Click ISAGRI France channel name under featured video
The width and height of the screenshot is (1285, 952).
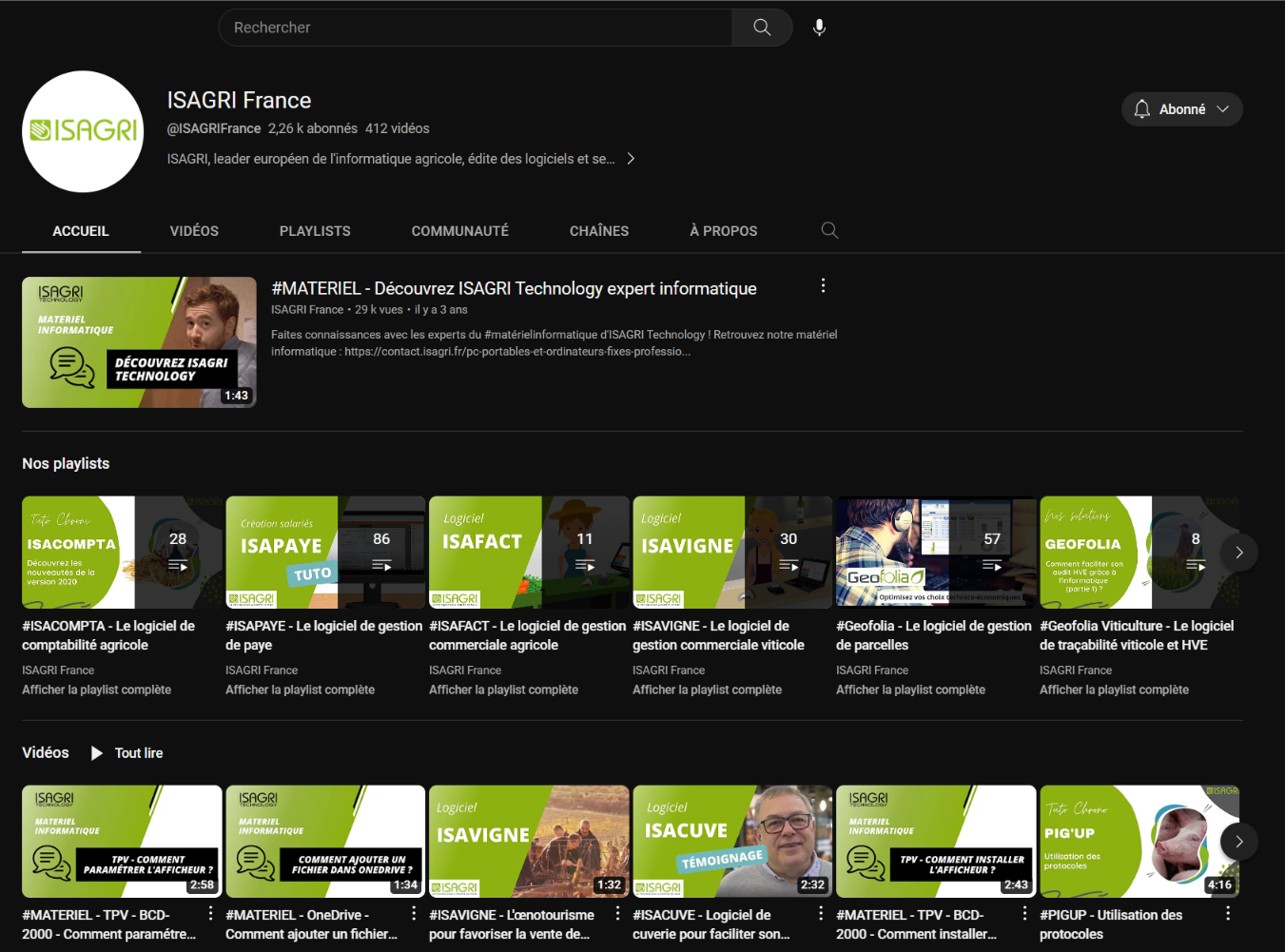tap(307, 310)
